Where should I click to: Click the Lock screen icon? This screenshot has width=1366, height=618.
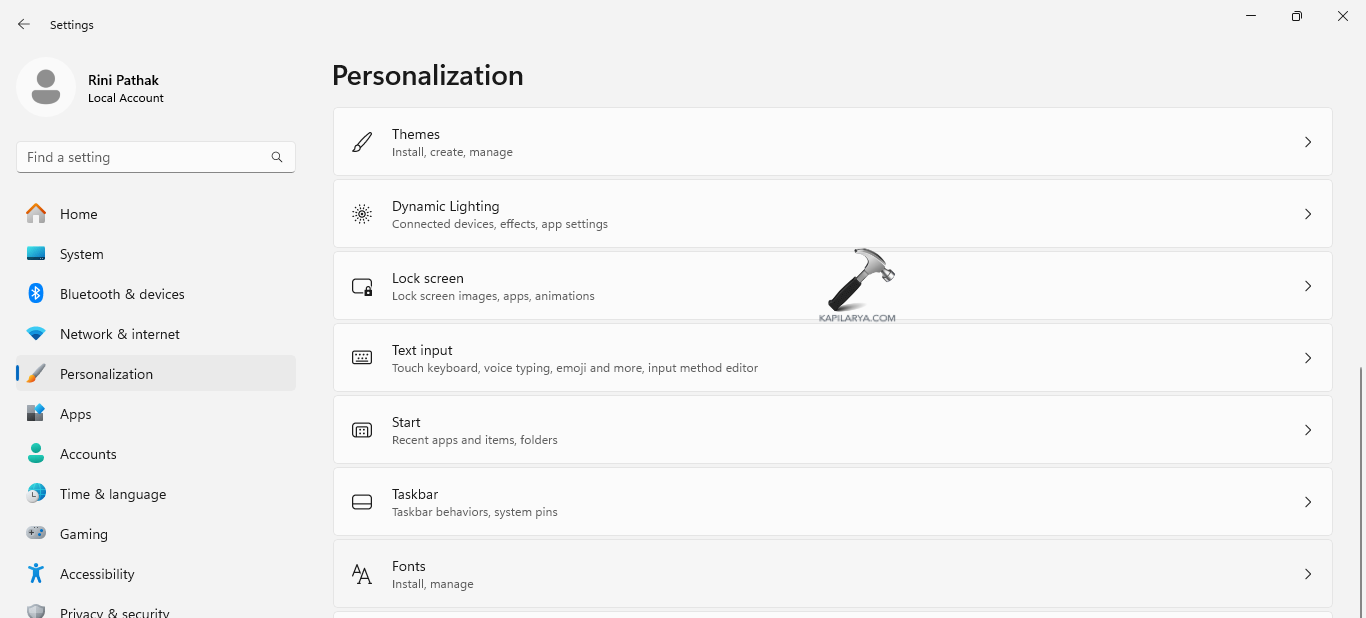coord(362,286)
